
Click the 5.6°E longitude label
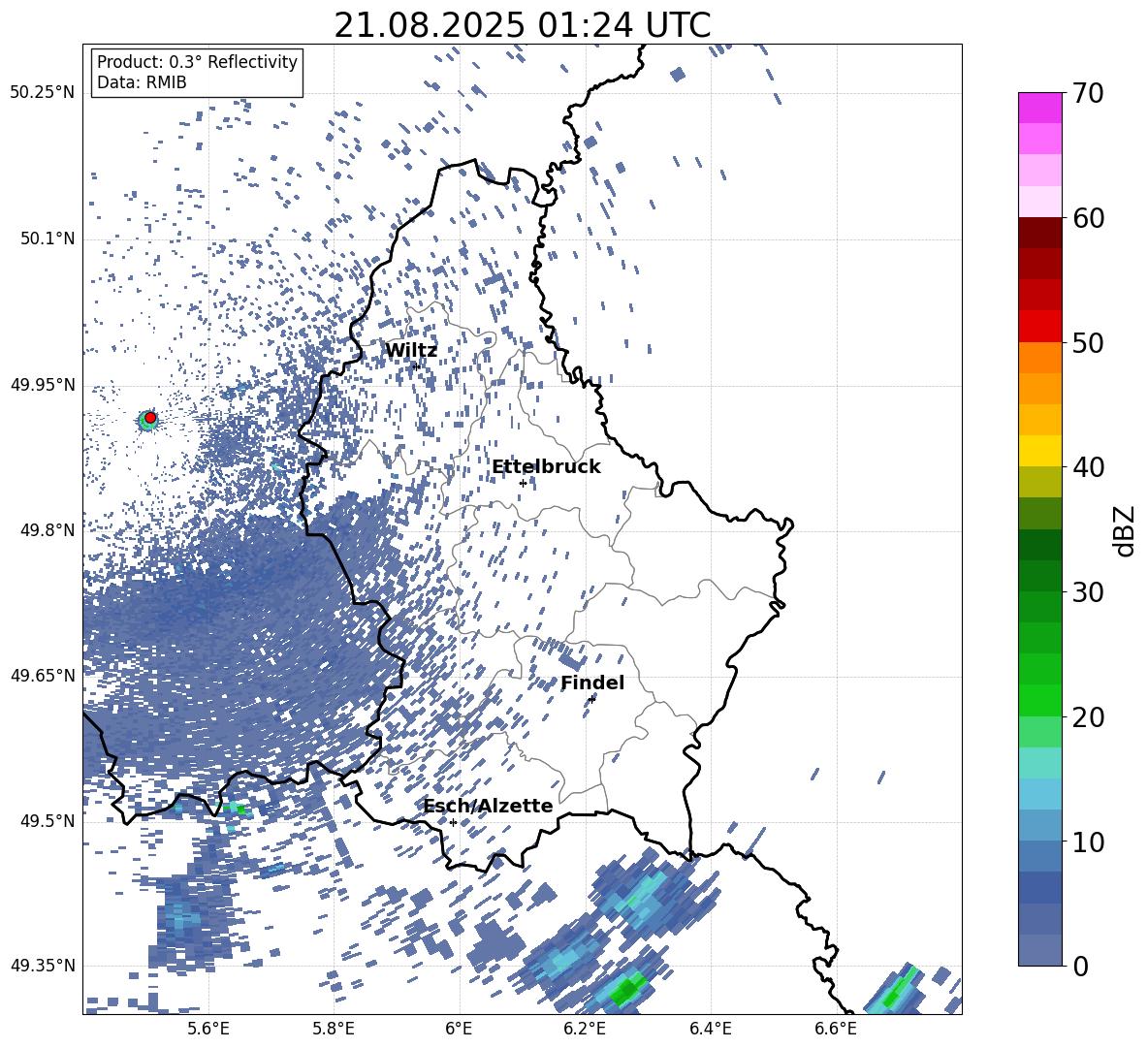coord(208,1029)
